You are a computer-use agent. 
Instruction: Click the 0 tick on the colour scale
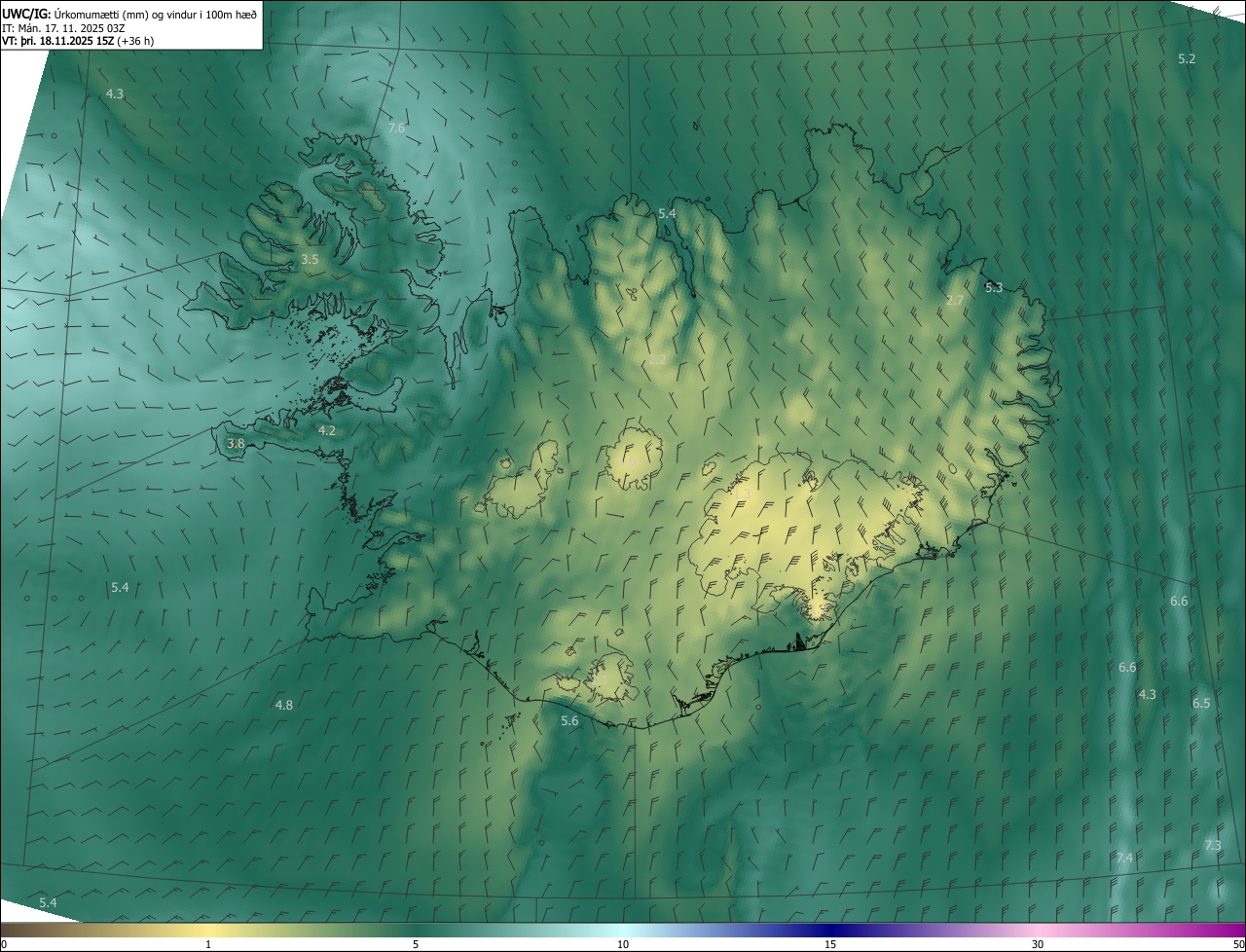pyautogui.click(x=3, y=945)
